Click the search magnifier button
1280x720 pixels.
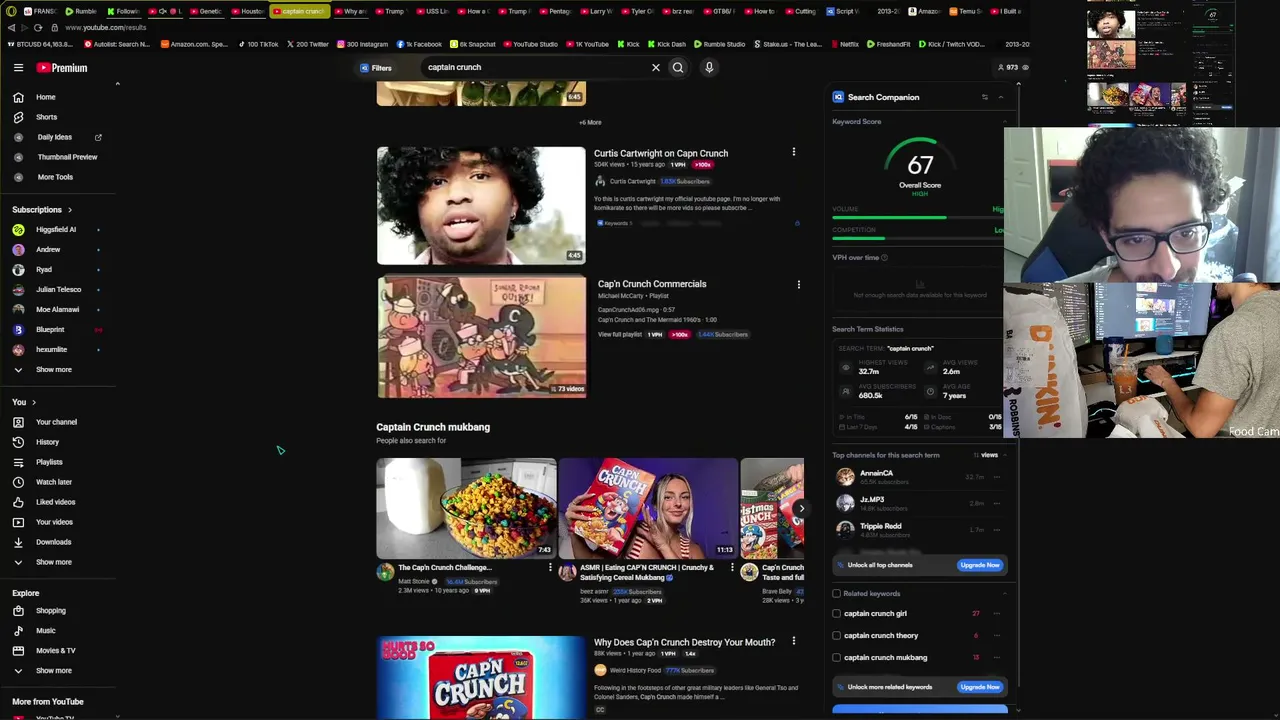[678, 68]
